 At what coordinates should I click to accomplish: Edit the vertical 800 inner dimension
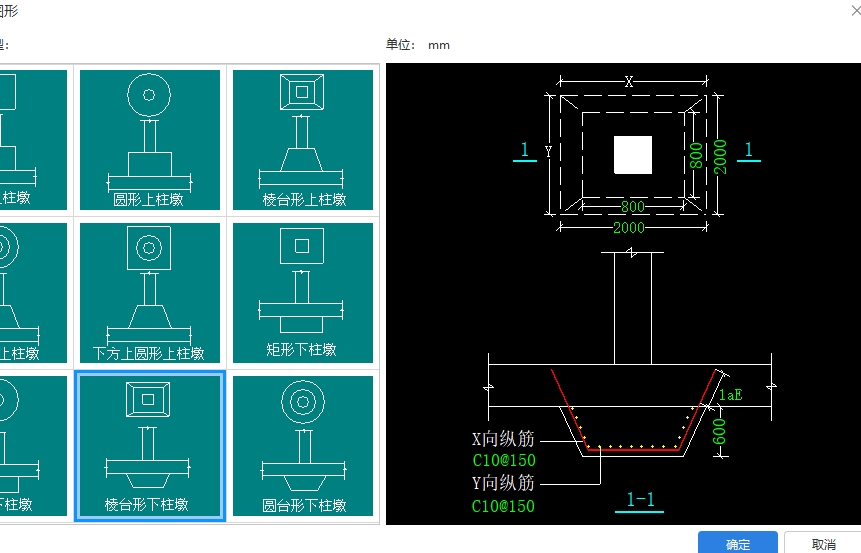click(696, 155)
